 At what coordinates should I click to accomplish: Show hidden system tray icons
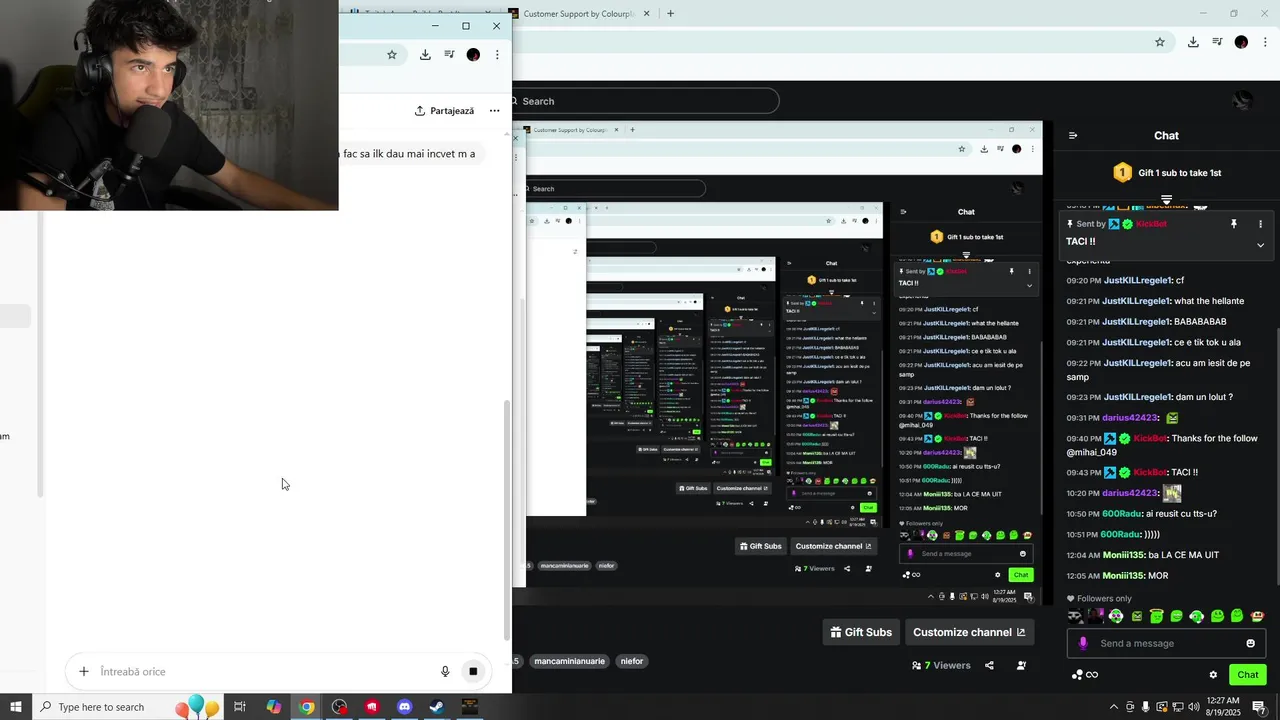1114,707
